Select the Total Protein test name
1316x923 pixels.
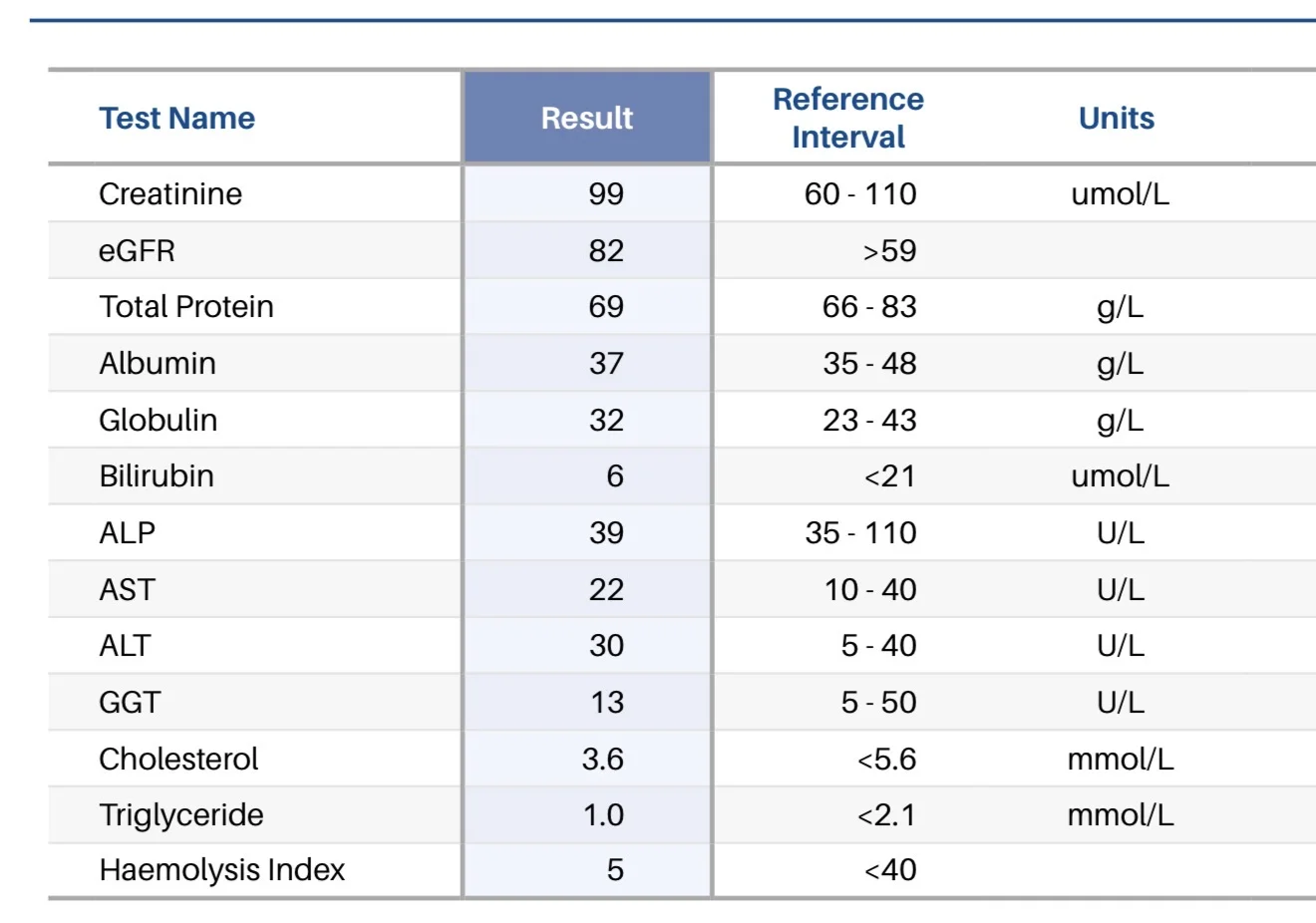[x=186, y=306]
